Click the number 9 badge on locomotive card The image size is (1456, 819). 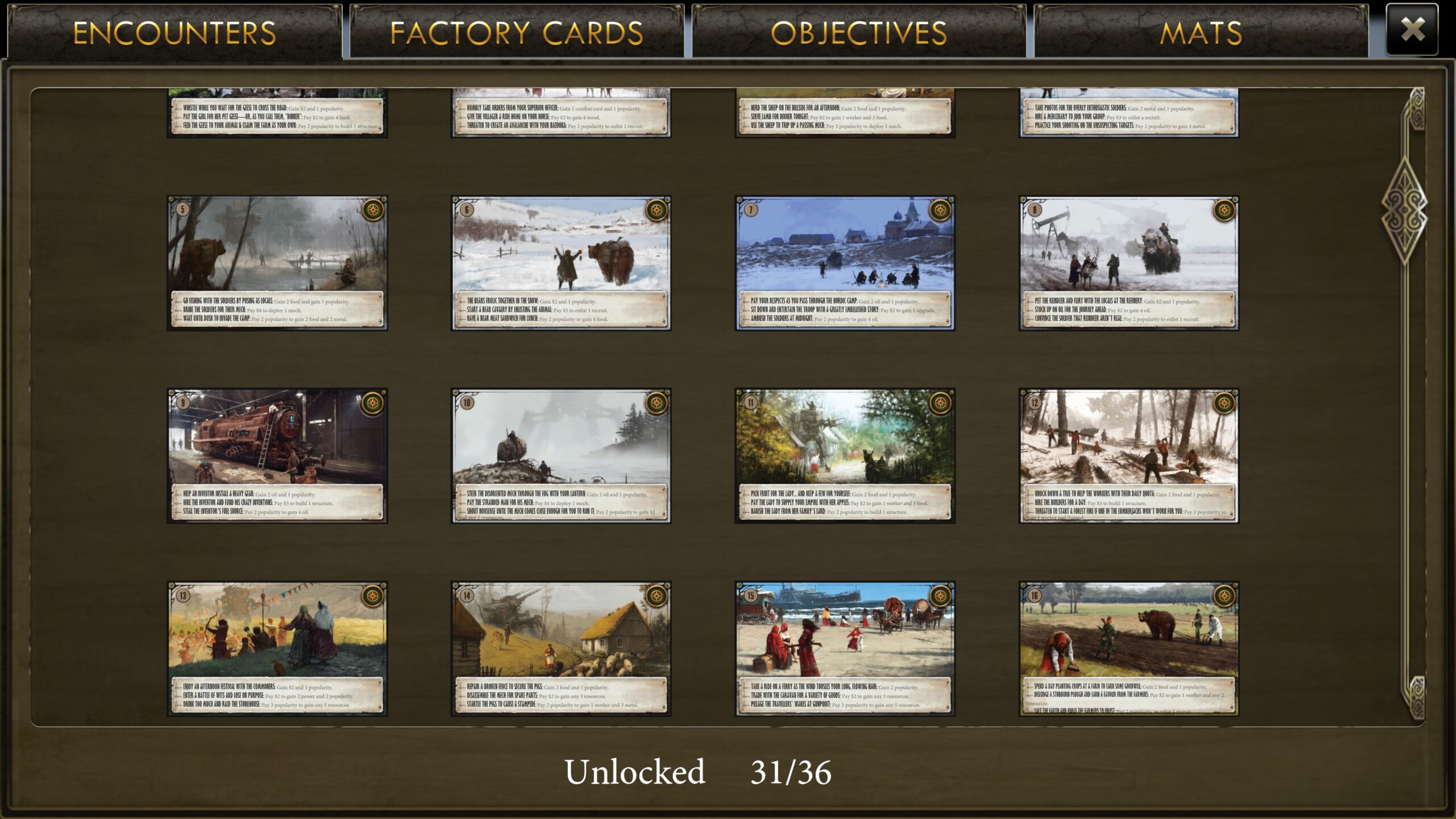point(183,403)
